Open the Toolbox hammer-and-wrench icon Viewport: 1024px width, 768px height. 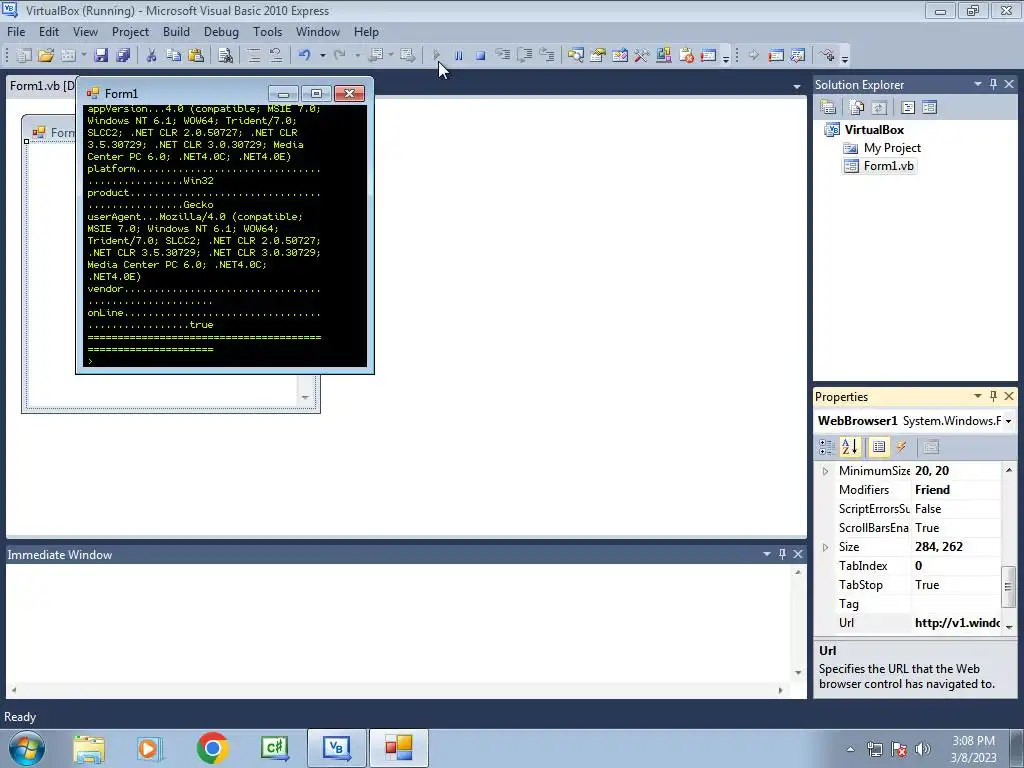tap(642, 56)
